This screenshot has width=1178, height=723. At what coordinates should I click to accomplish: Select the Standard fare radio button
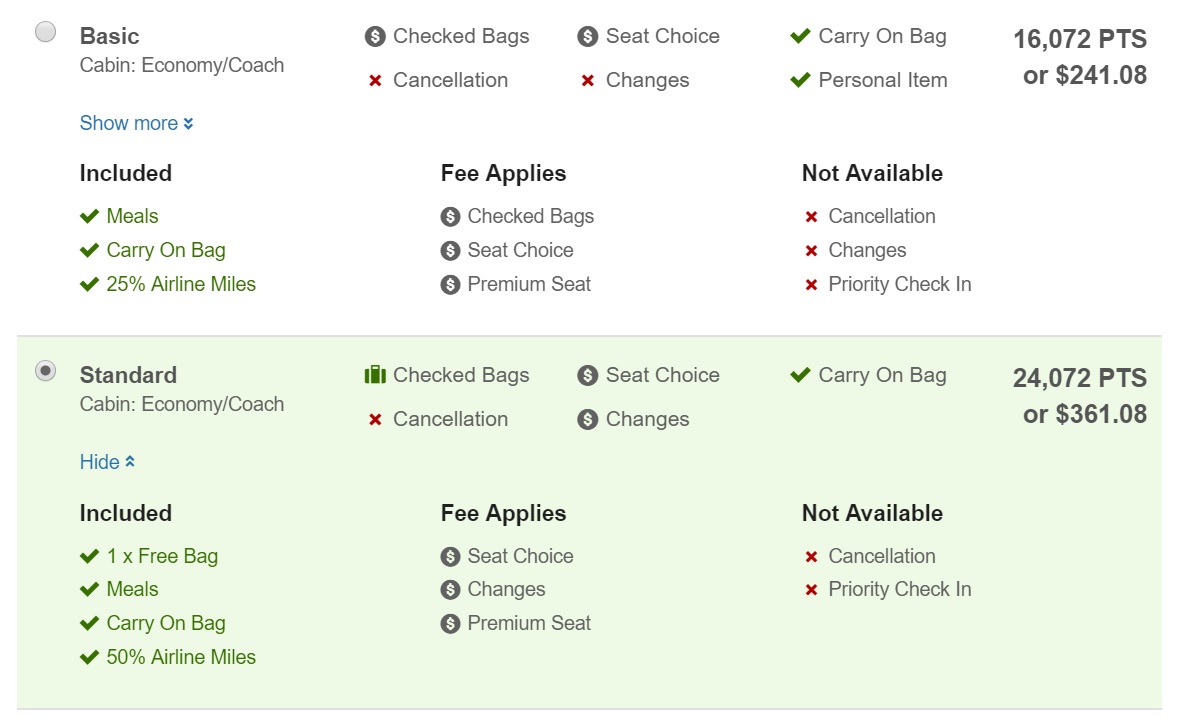coord(46,371)
